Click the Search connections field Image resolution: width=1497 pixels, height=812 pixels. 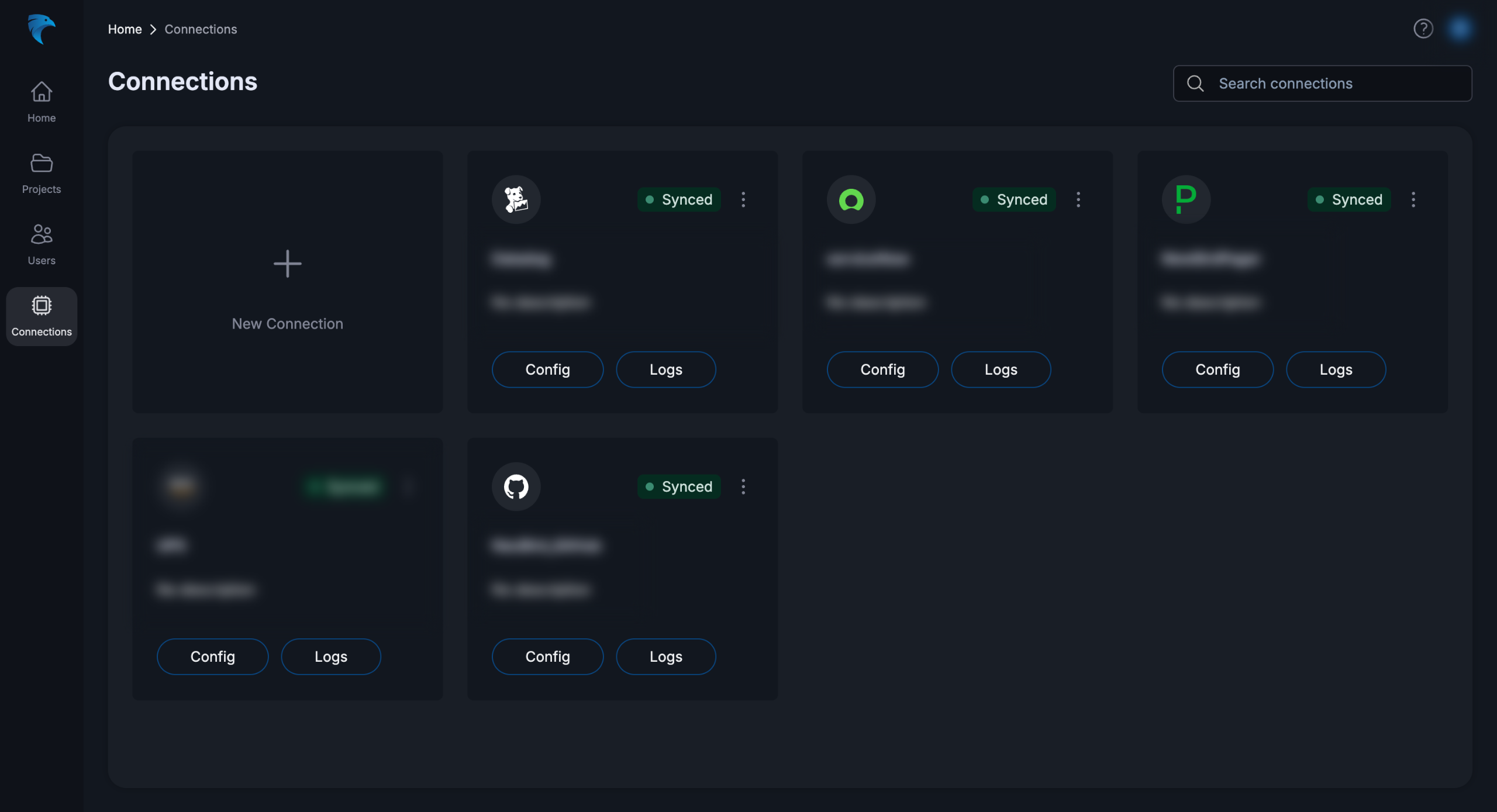1322,84
